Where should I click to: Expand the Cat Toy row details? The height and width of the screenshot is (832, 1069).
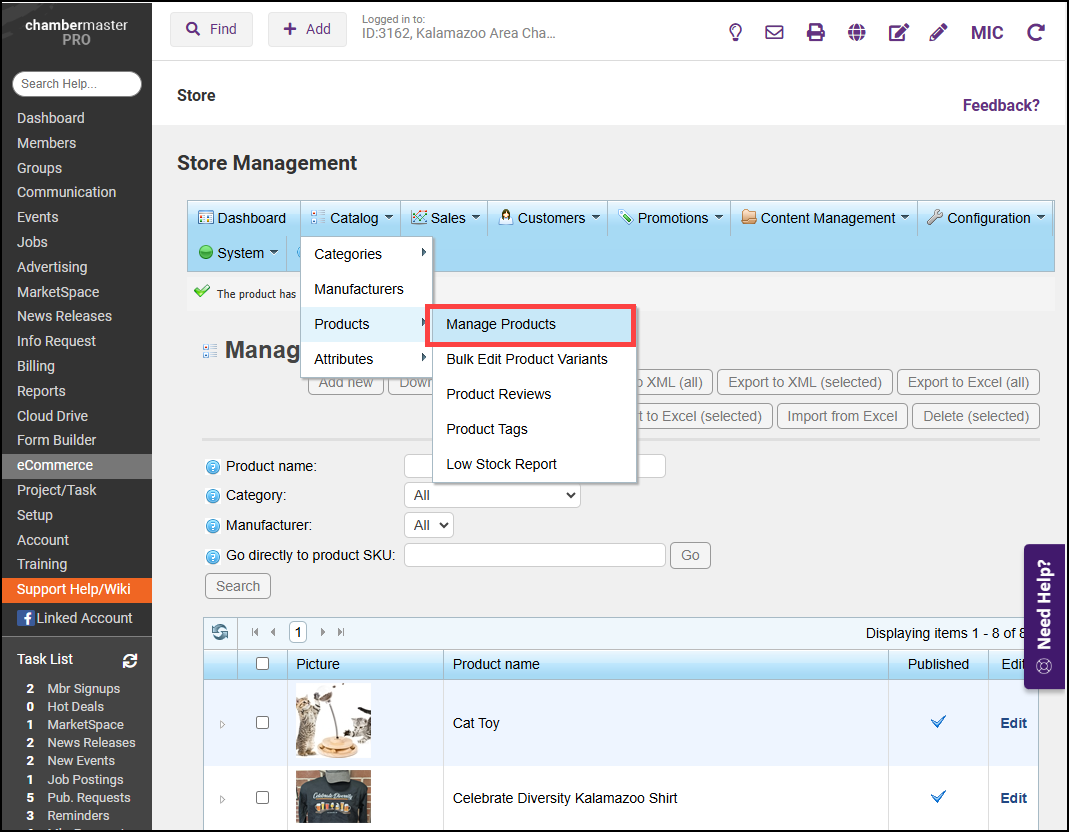(x=222, y=723)
